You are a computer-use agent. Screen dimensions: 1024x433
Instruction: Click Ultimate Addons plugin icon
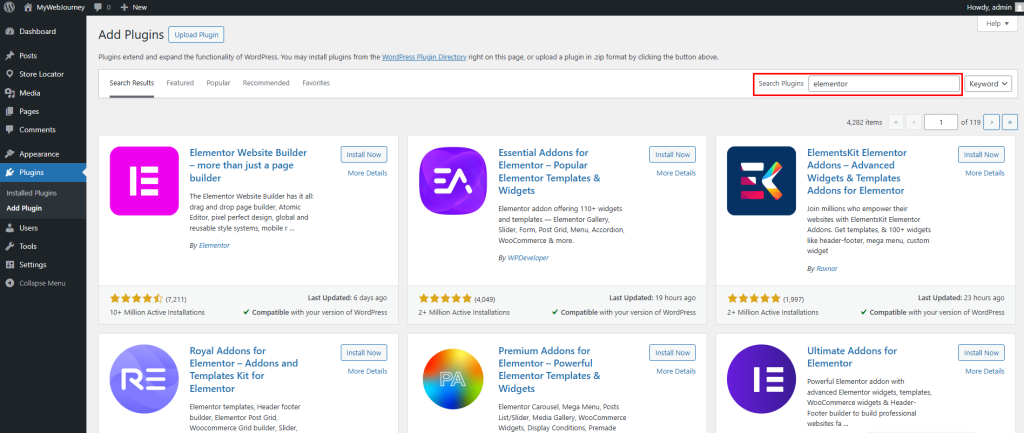(761, 379)
